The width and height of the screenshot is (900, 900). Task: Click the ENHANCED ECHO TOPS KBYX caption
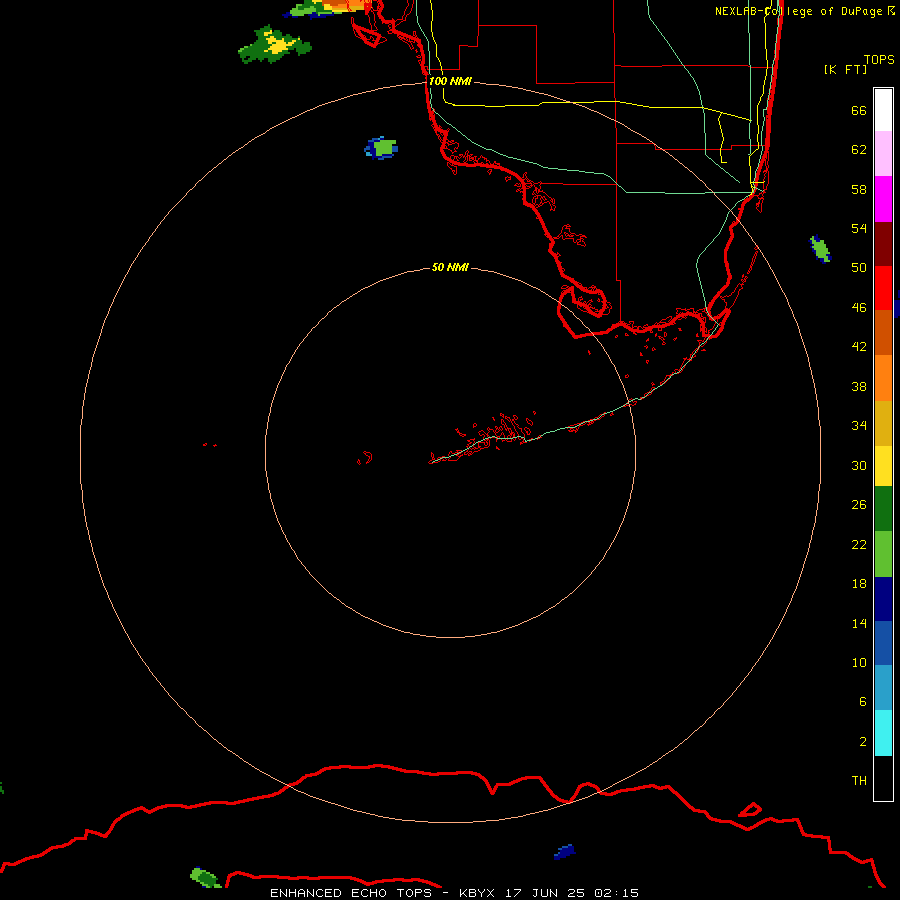coord(454,893)
